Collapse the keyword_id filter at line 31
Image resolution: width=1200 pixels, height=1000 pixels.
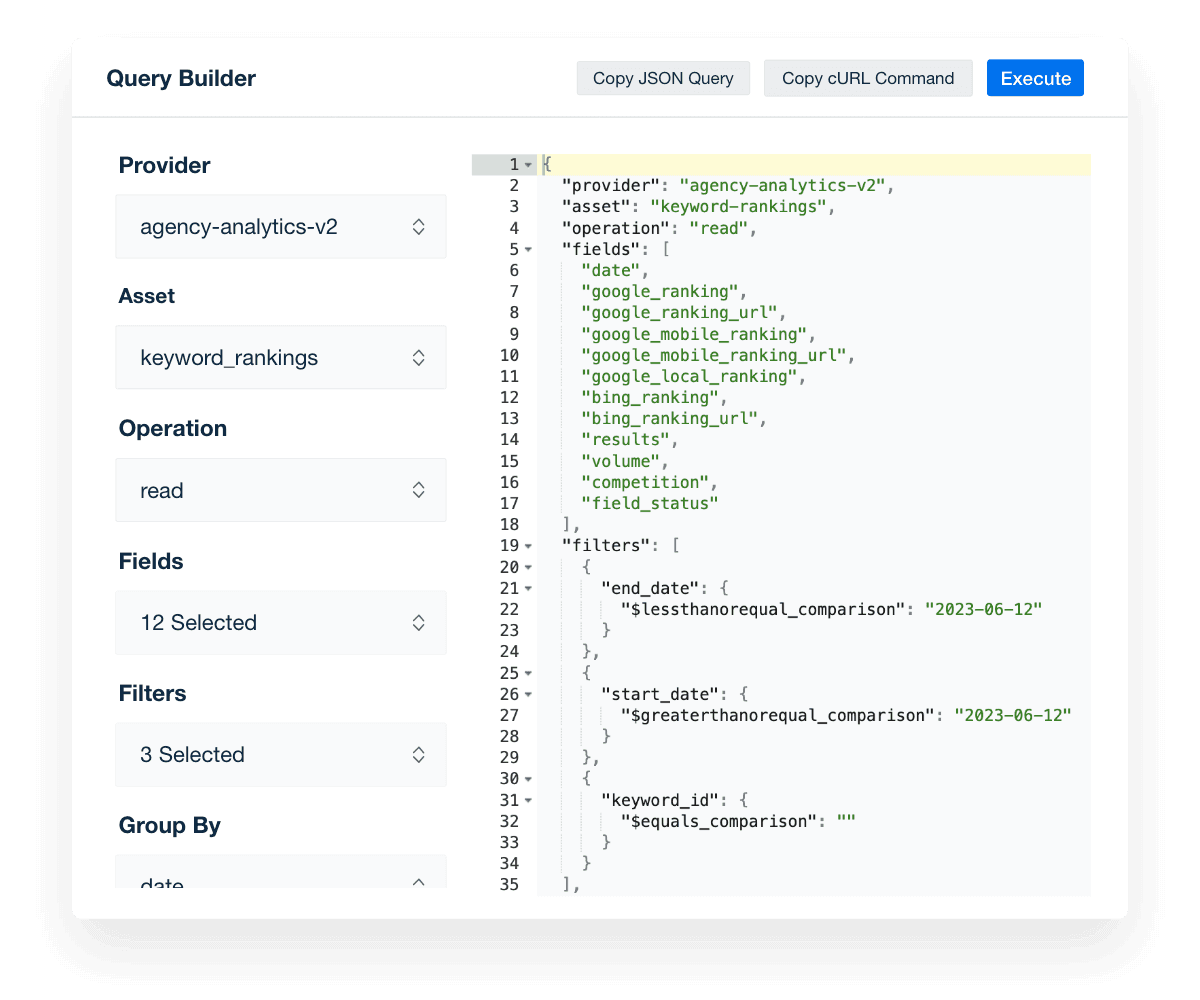click(x=528, y=799)
